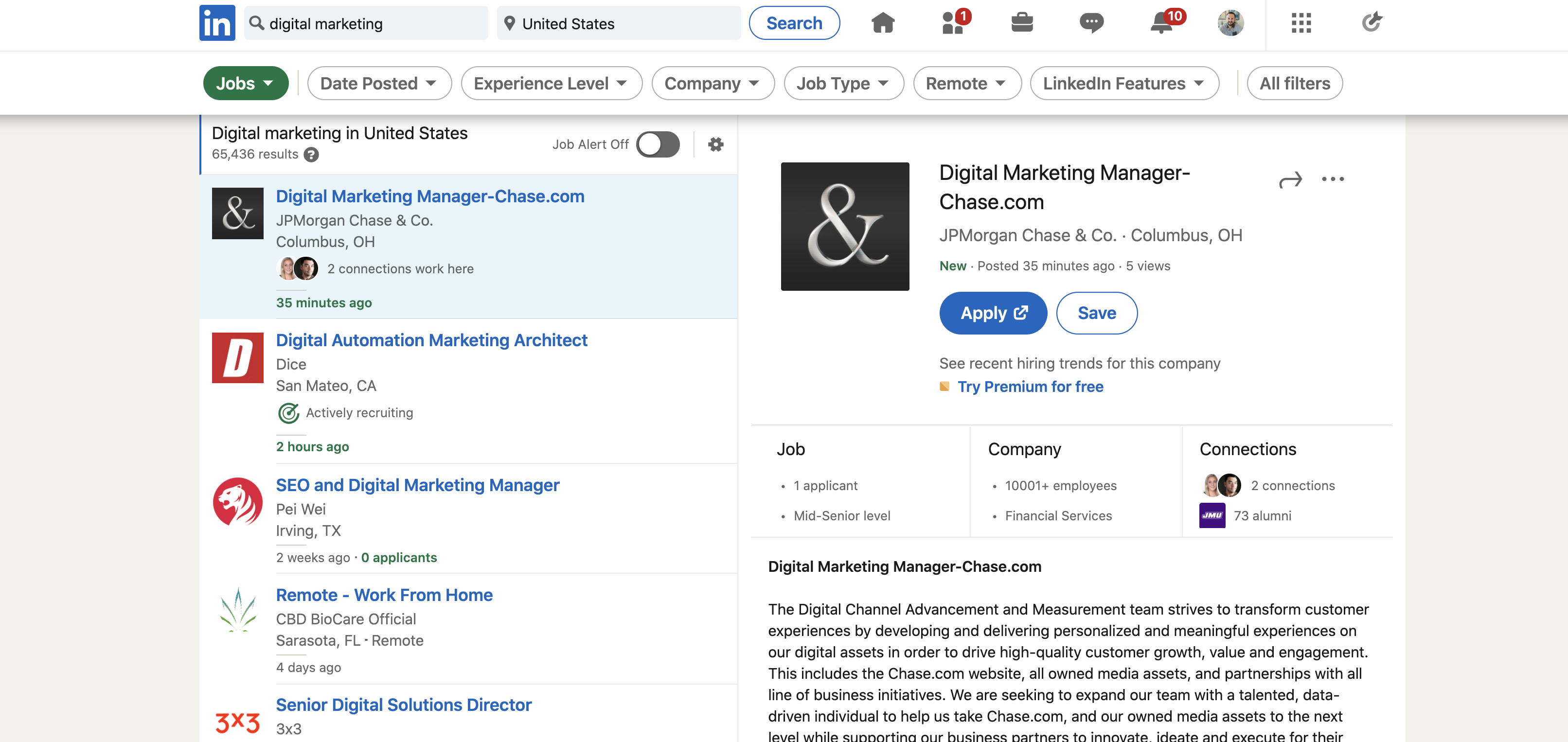Save the JPMorgan job posting
The image size is (1568, 742).
(1096, 313)
